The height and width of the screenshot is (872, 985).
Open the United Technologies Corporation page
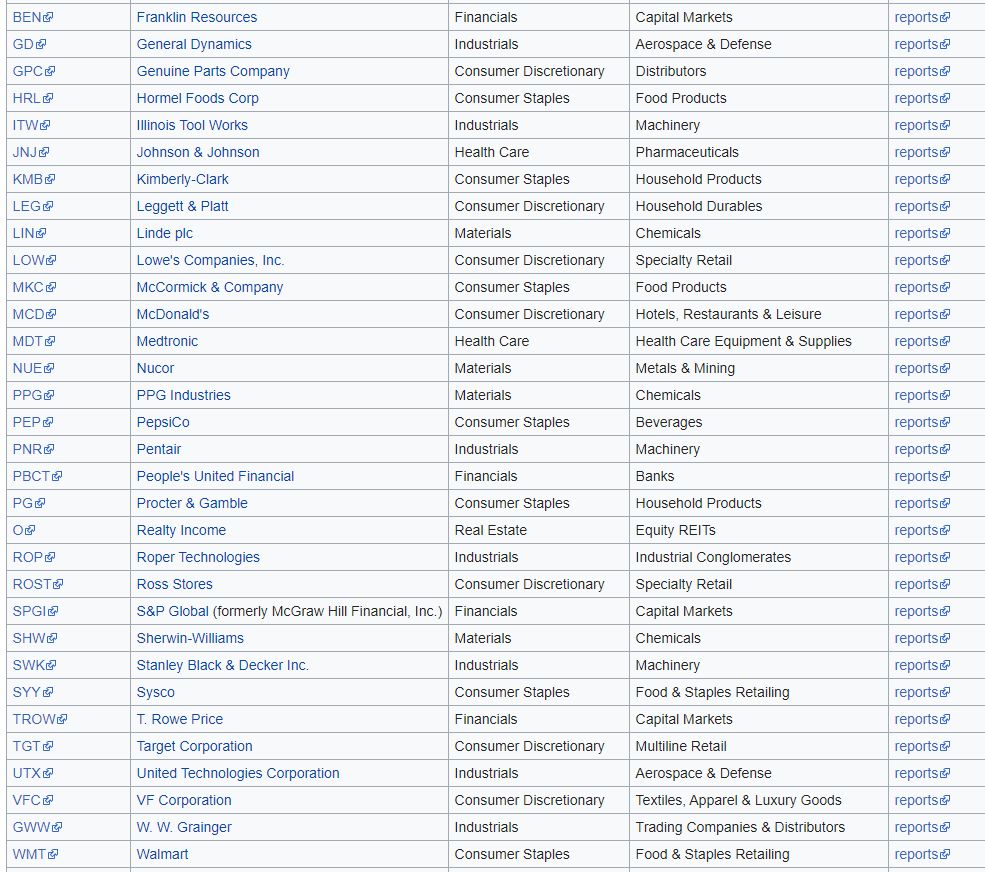point(238,773)
